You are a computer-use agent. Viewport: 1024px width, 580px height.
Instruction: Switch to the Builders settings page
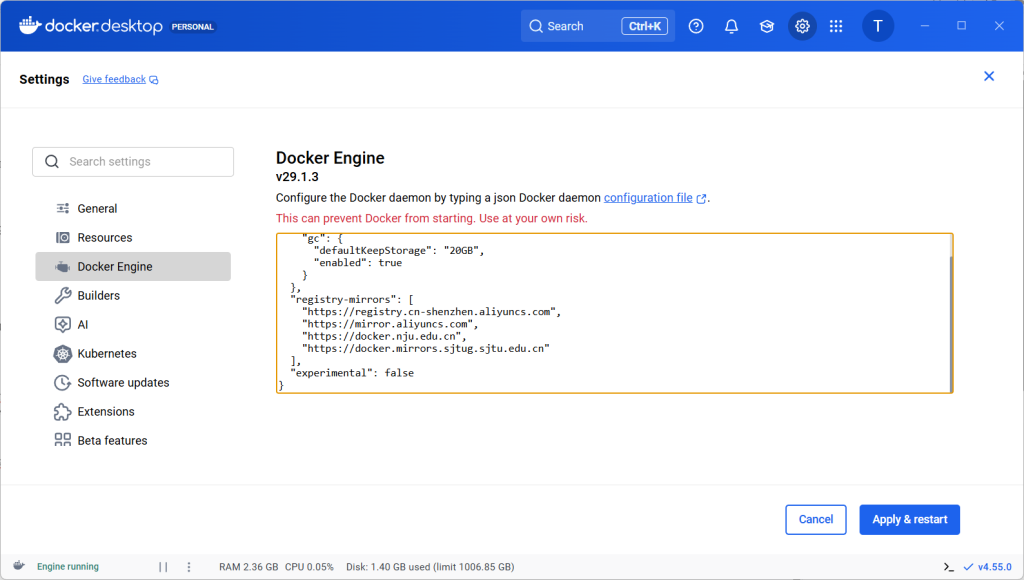[98, 296]
